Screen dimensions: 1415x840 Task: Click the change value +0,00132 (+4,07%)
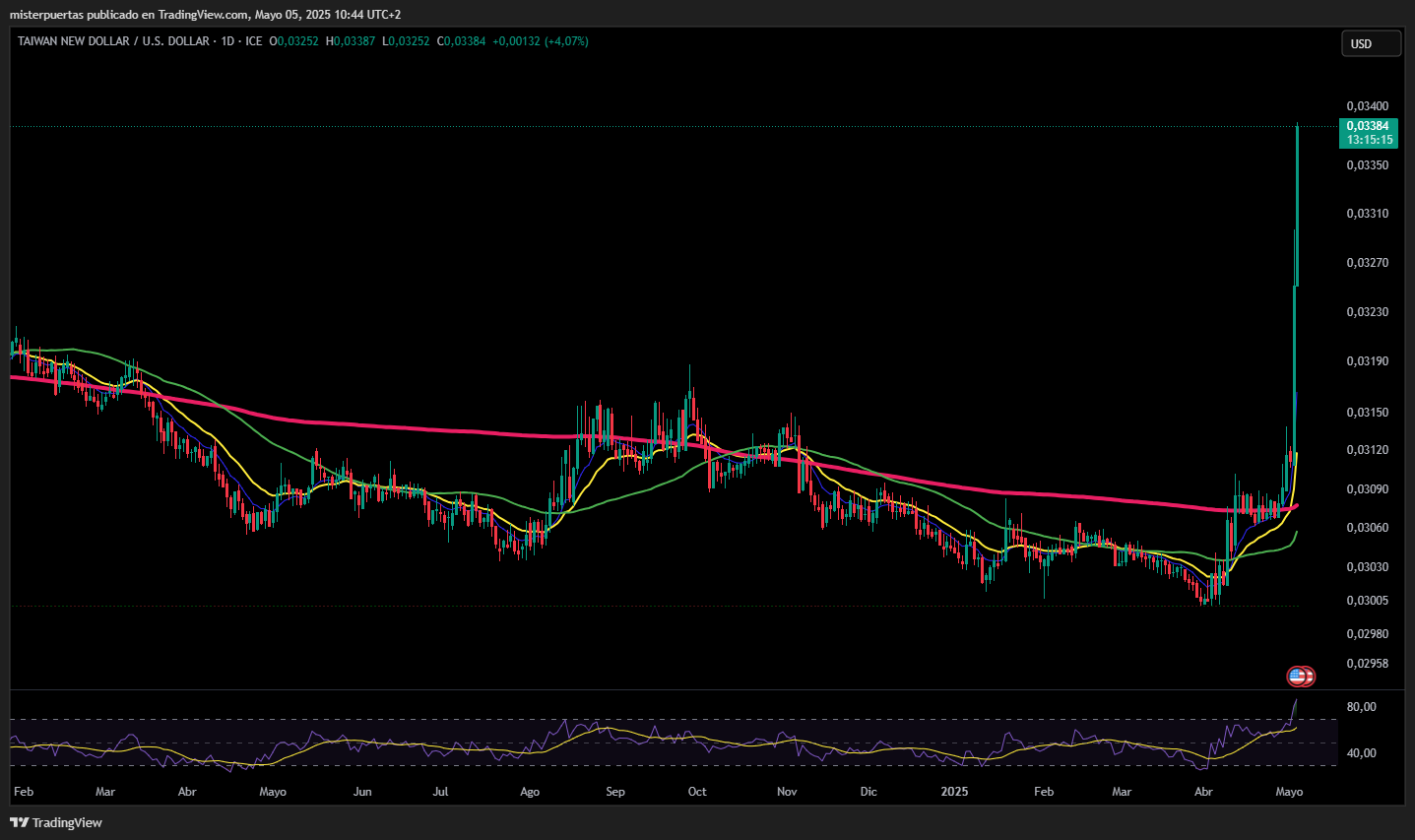coord(541,41)
